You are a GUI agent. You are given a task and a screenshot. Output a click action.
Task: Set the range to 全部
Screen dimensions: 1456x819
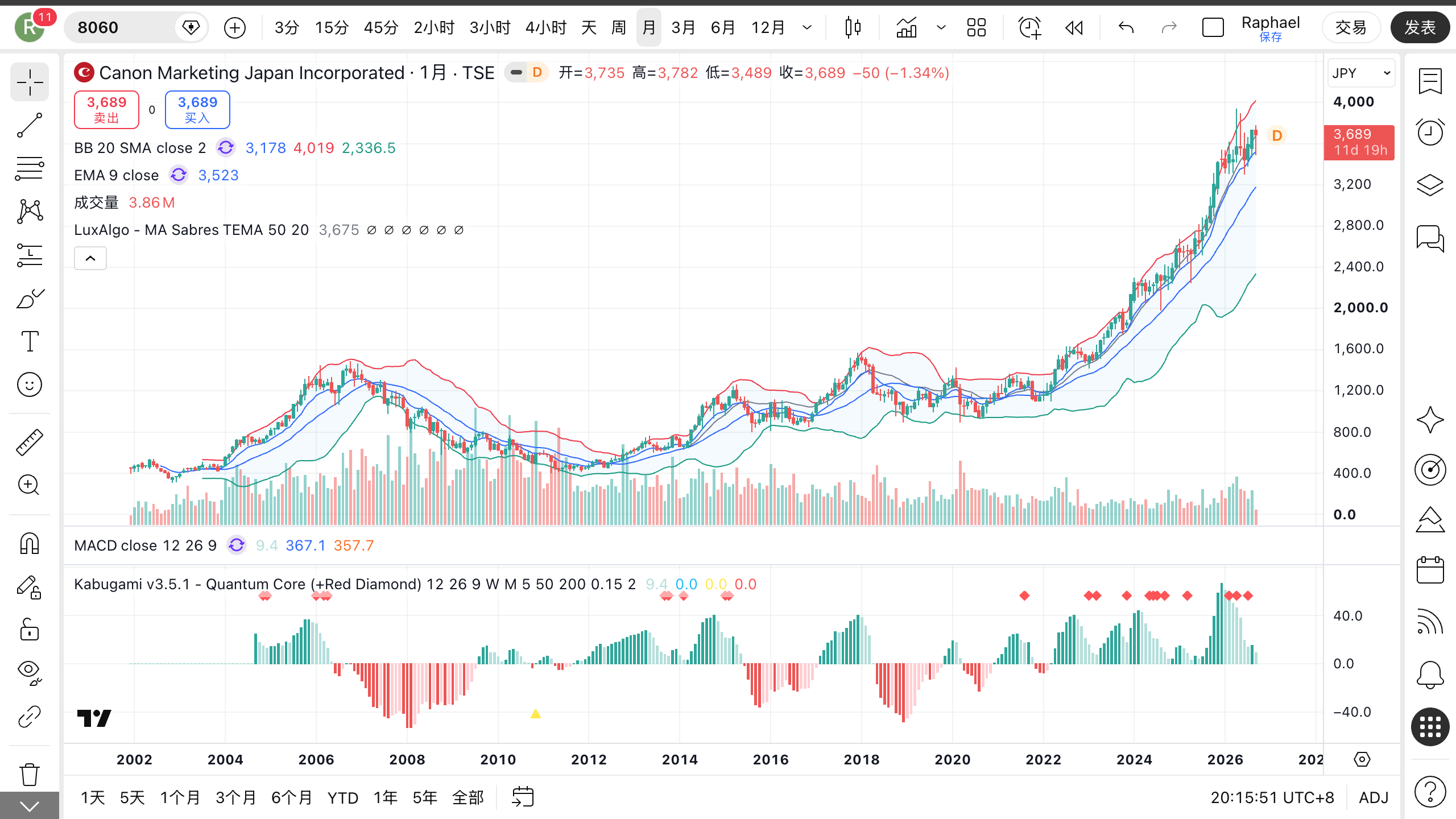point(468,797)
